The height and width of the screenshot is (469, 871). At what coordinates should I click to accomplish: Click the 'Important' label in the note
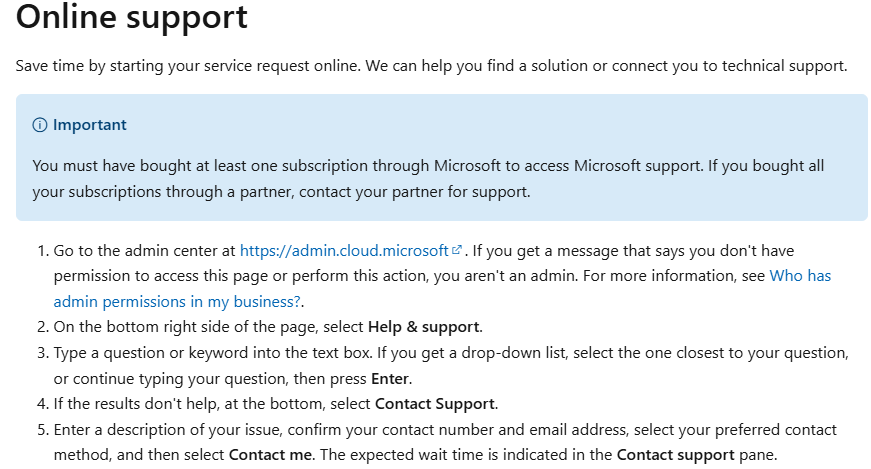pyautogui.click(x=89, y=125)
